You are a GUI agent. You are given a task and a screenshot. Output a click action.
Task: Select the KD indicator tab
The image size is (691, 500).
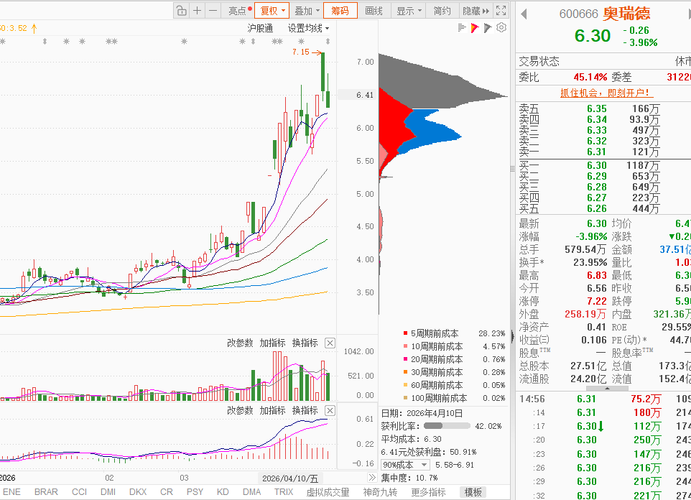pyautogui.click(x=223, y=492)
